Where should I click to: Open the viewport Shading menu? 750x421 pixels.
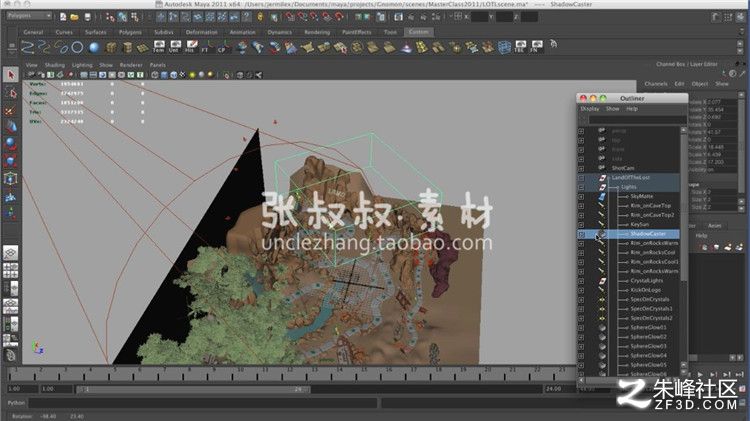click(x=55, y=65)
